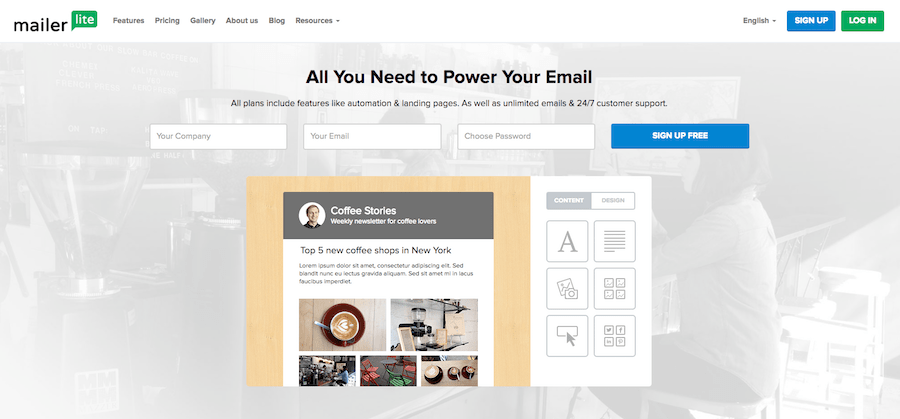The image size is (900, 419).
Task: Focus the Your Email input field
Action: point(372,136)
